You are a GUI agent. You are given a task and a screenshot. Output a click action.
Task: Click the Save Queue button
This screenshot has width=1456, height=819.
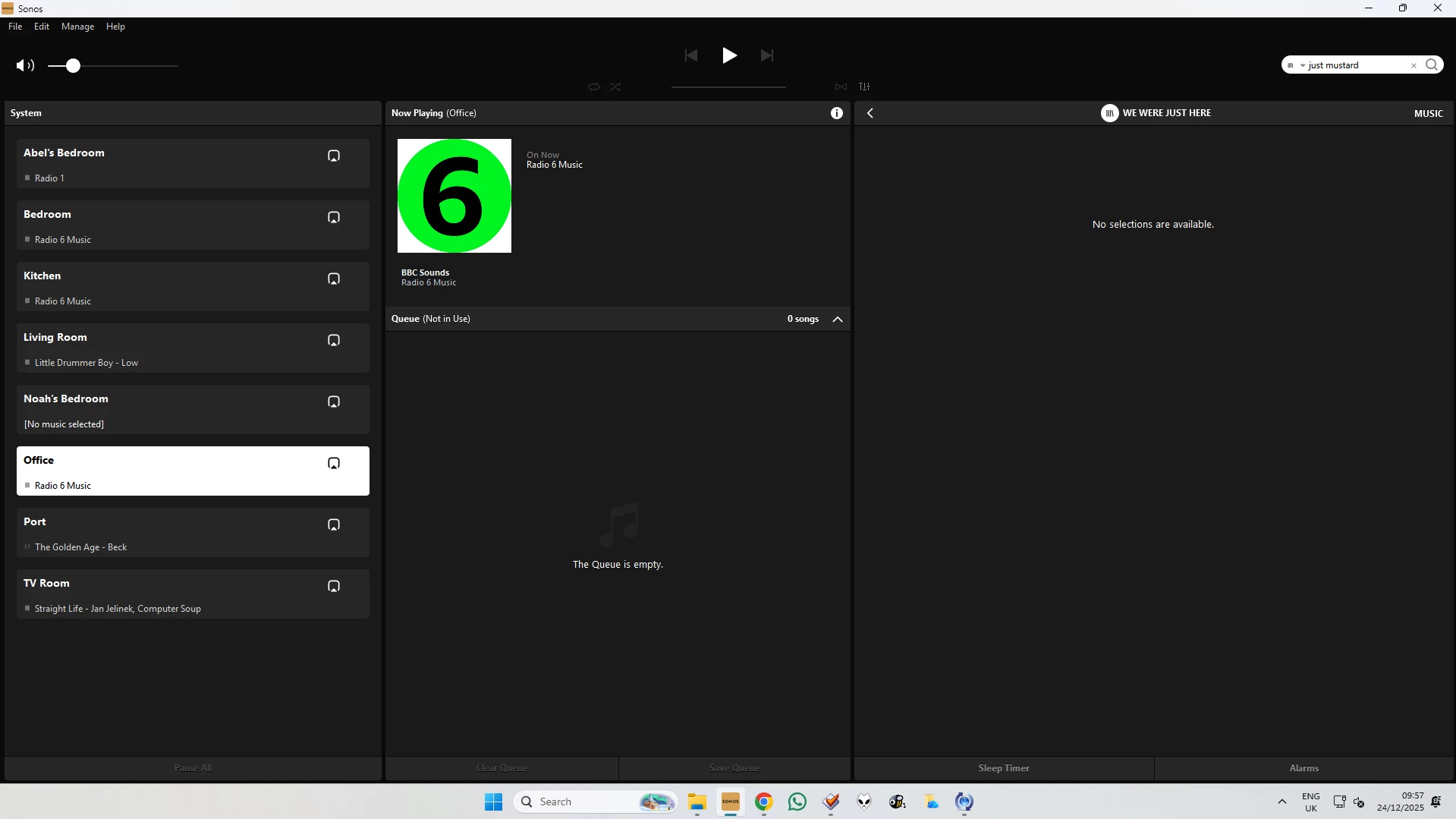[x=734, y=768]
